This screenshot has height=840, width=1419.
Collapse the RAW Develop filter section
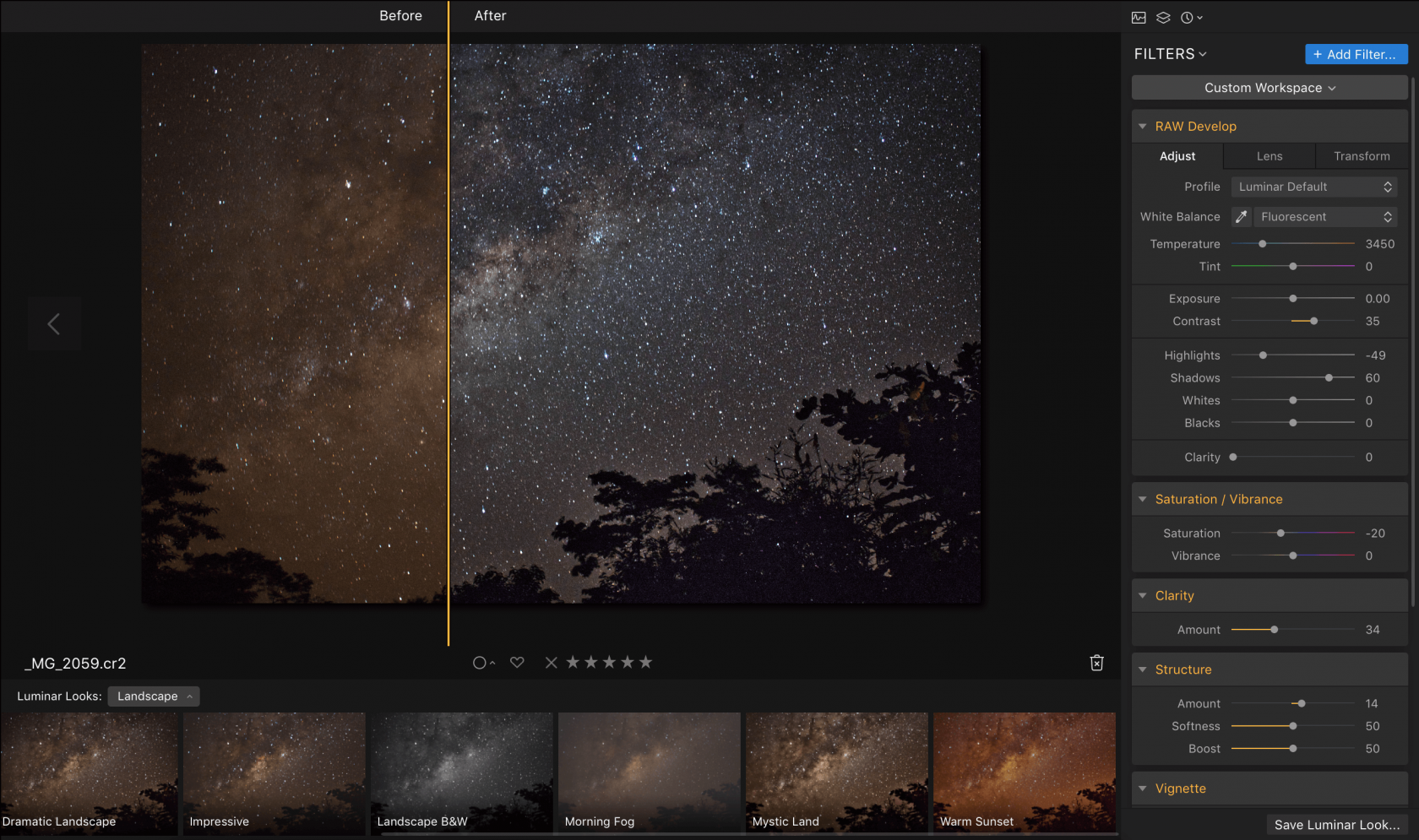[1142, 125]
